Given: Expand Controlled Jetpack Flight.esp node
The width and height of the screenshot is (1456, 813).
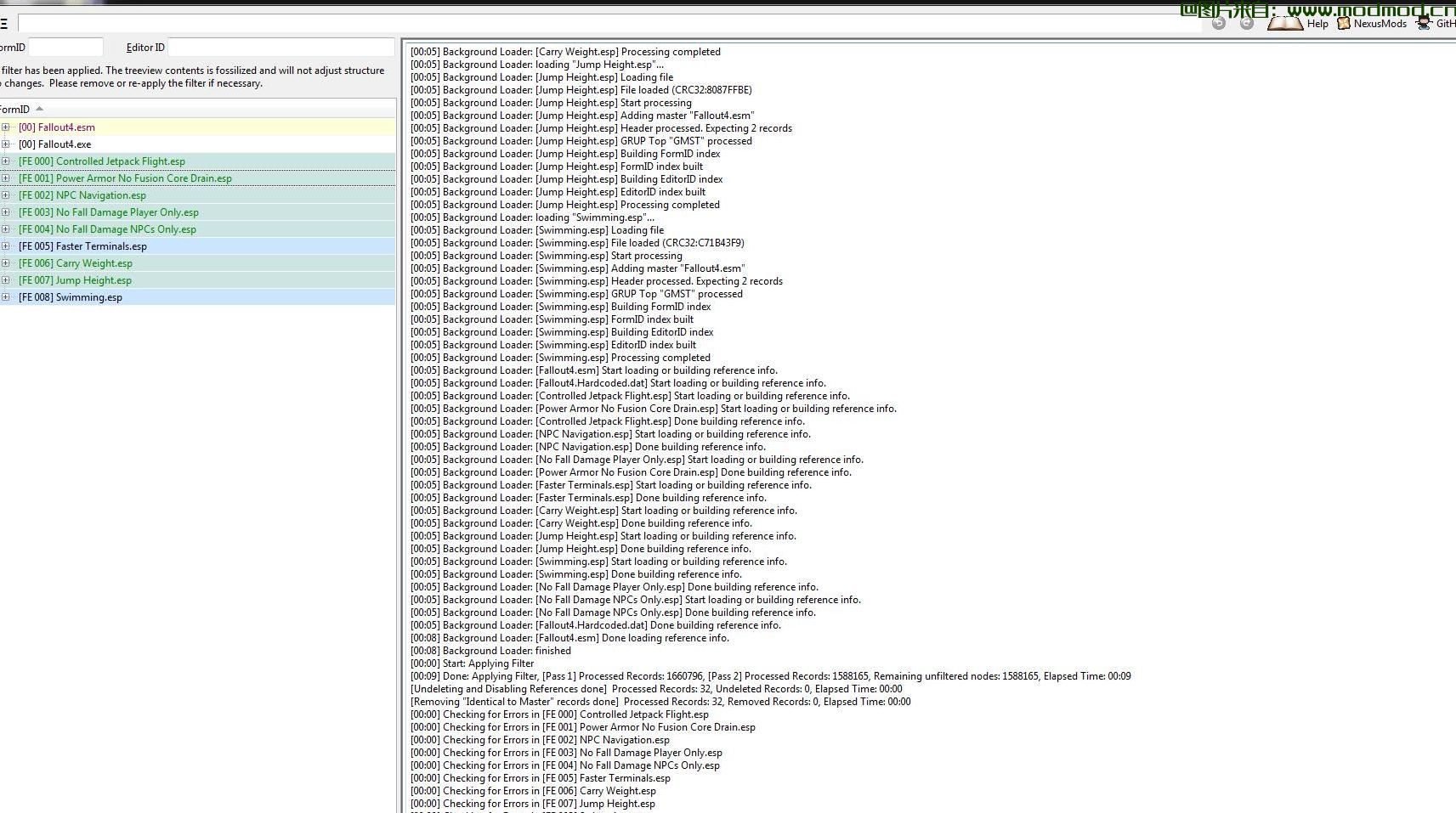Looking at the screenshot, I should [x=5, y=161].
